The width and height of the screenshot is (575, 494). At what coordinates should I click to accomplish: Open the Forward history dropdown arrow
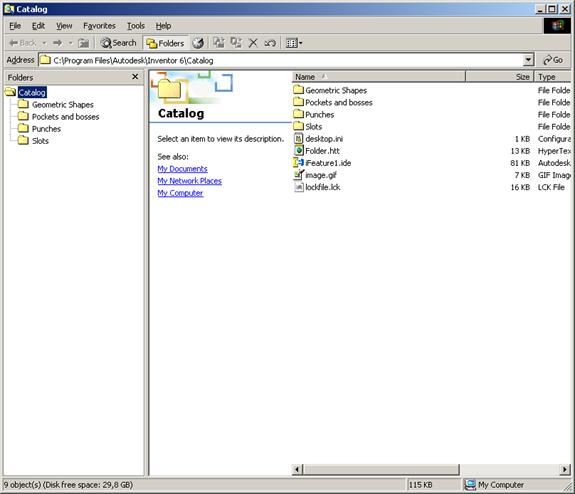(x=70, y=43)
